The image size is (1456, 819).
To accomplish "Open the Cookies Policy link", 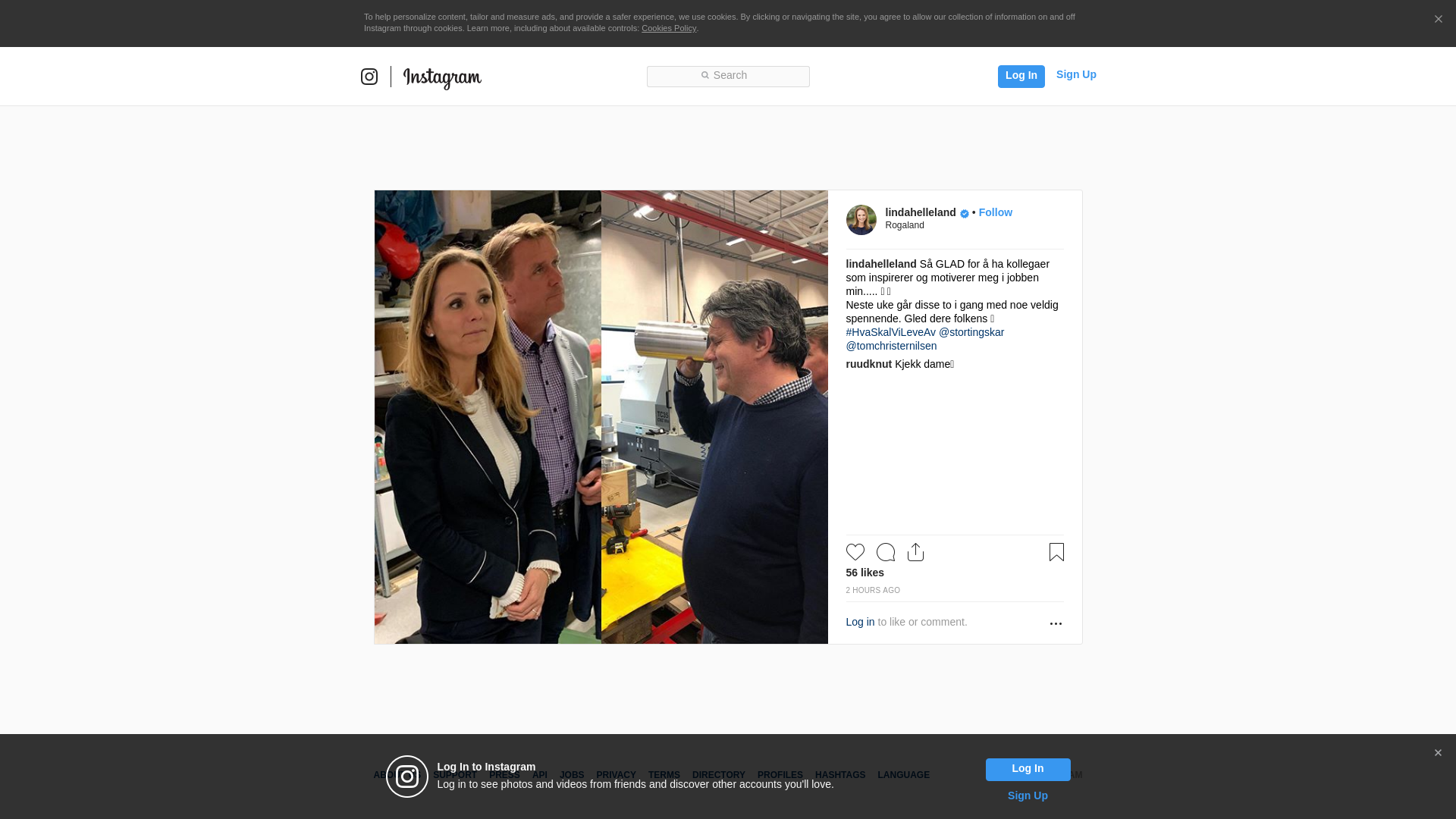I will click(669, 28).
